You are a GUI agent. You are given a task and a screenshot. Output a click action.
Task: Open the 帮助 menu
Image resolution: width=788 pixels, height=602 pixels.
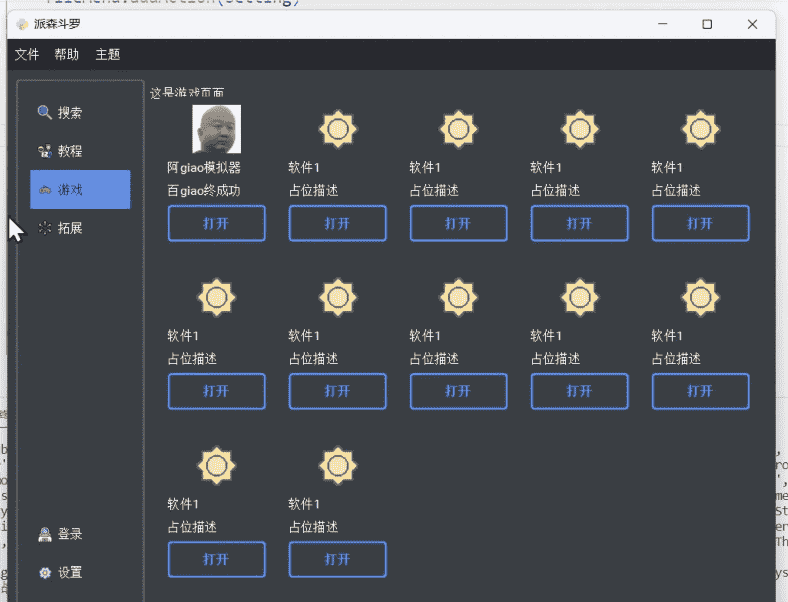click(x=67, y=54)
